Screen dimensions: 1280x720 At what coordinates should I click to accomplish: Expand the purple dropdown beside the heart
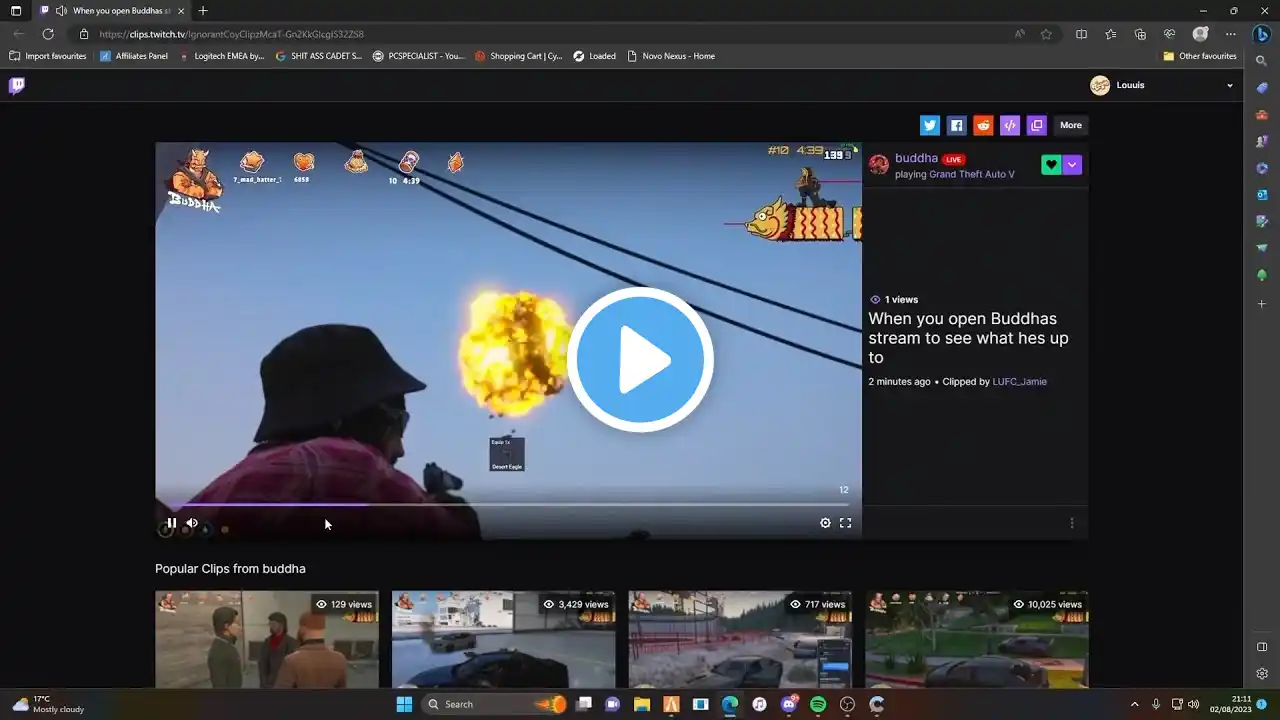(1072, 165)
